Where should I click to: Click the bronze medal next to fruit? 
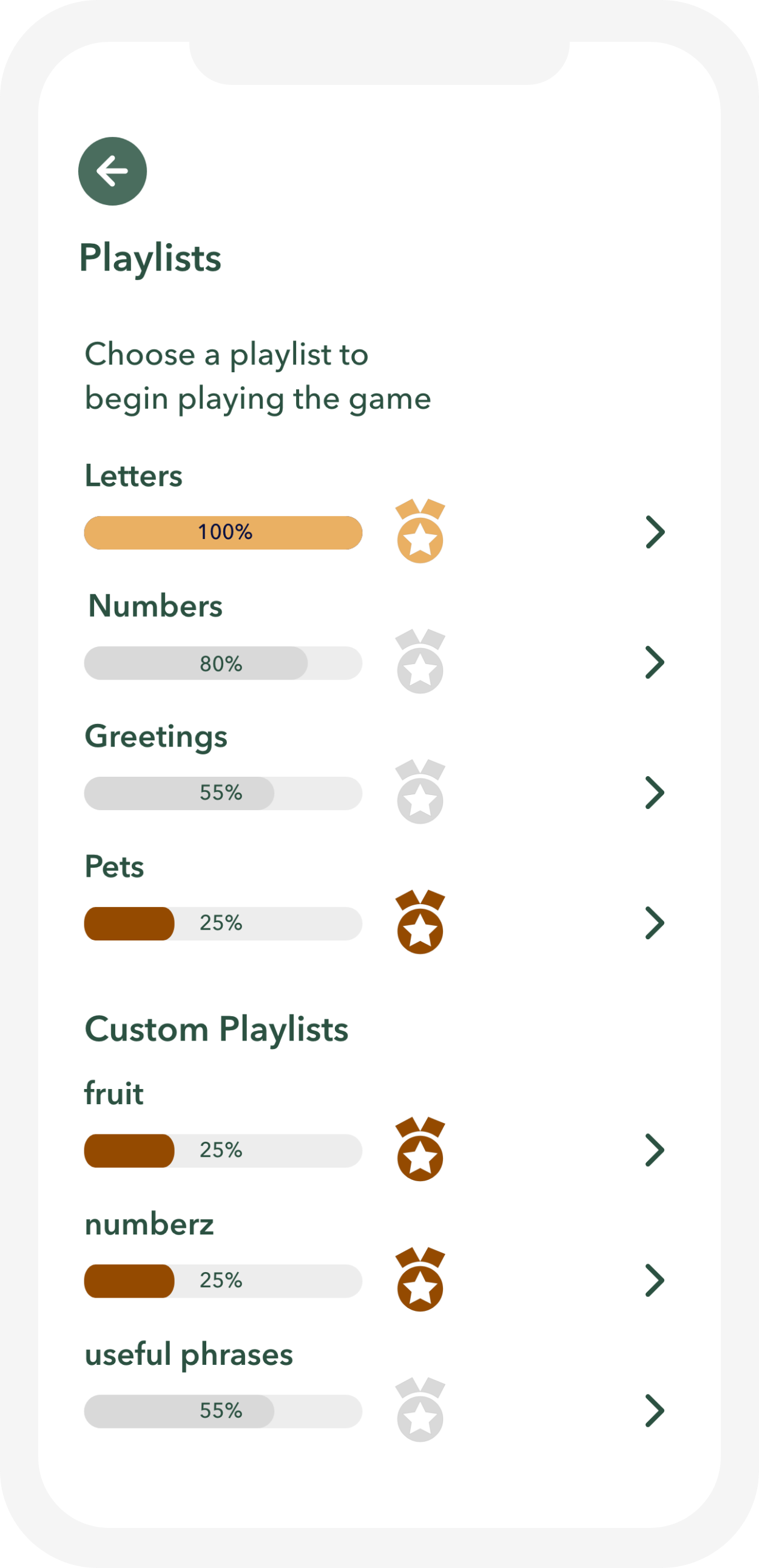(x=420, y=1150)
